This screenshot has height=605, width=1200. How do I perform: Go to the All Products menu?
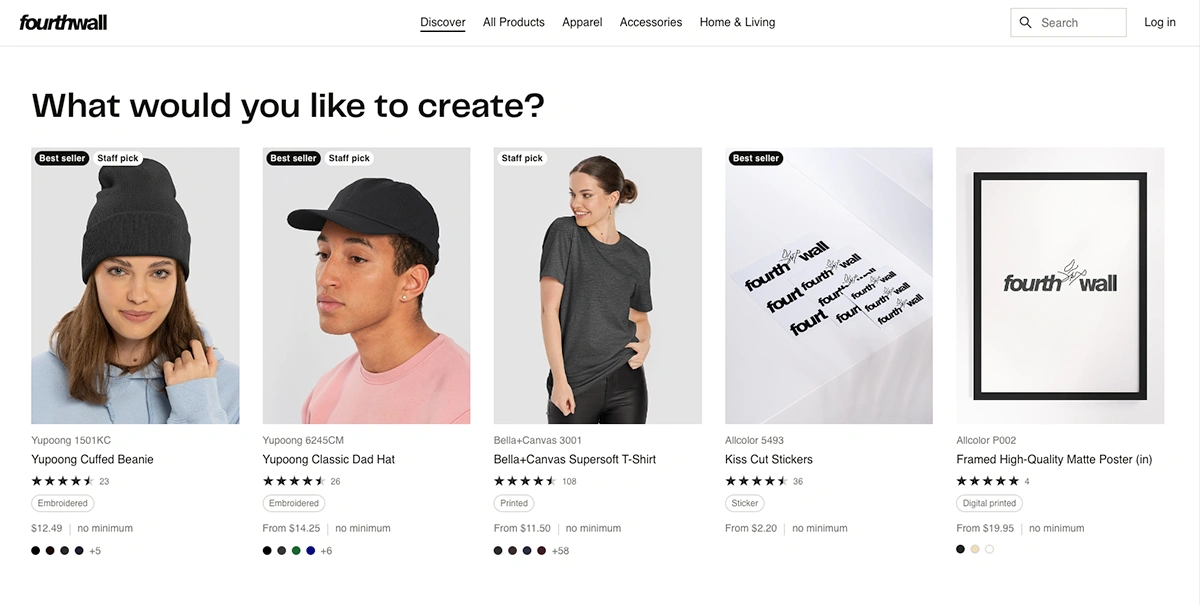514,22
